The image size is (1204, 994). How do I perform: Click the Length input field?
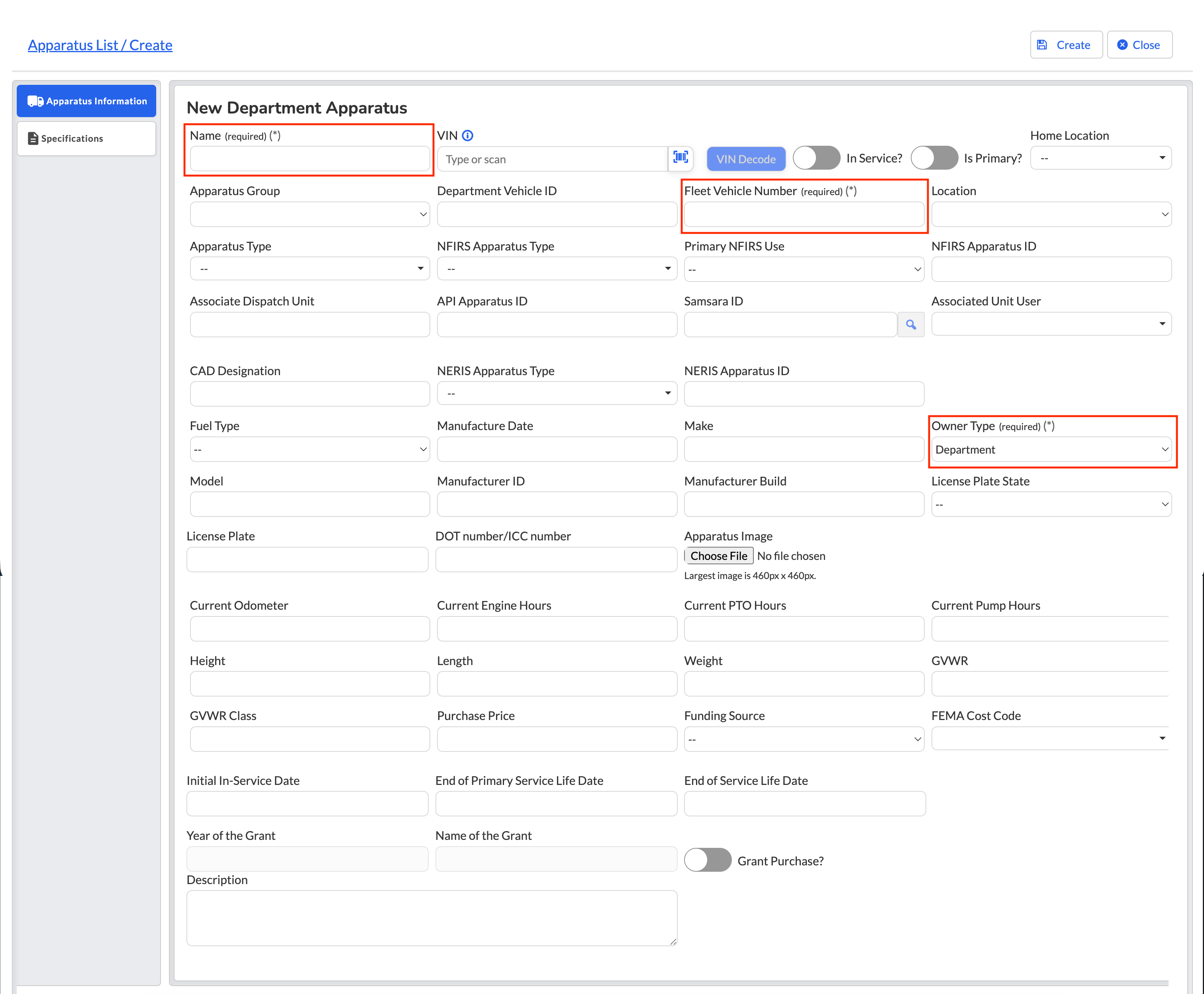coord(557,684)
